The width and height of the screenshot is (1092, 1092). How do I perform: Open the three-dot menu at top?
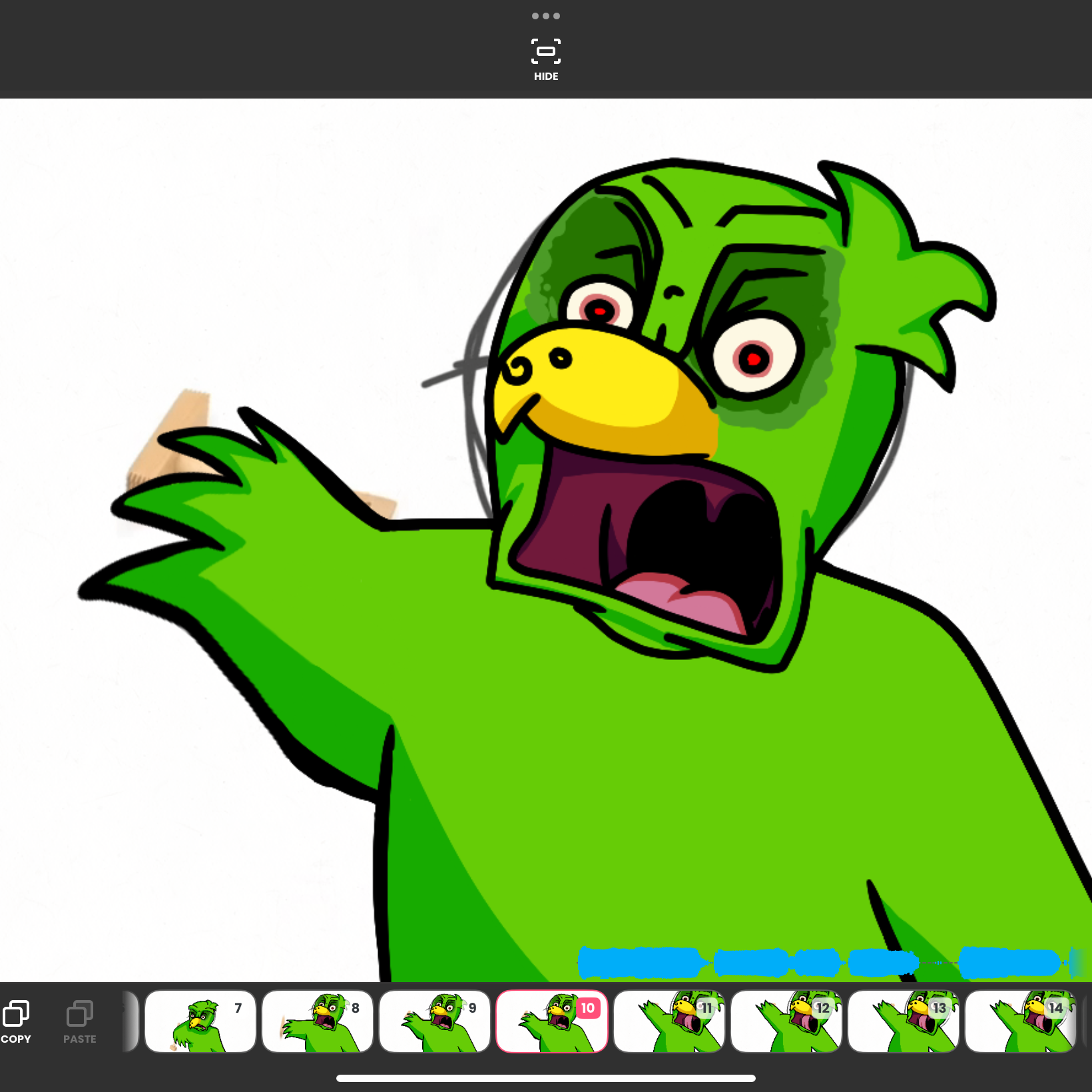(x=546, y=16)
